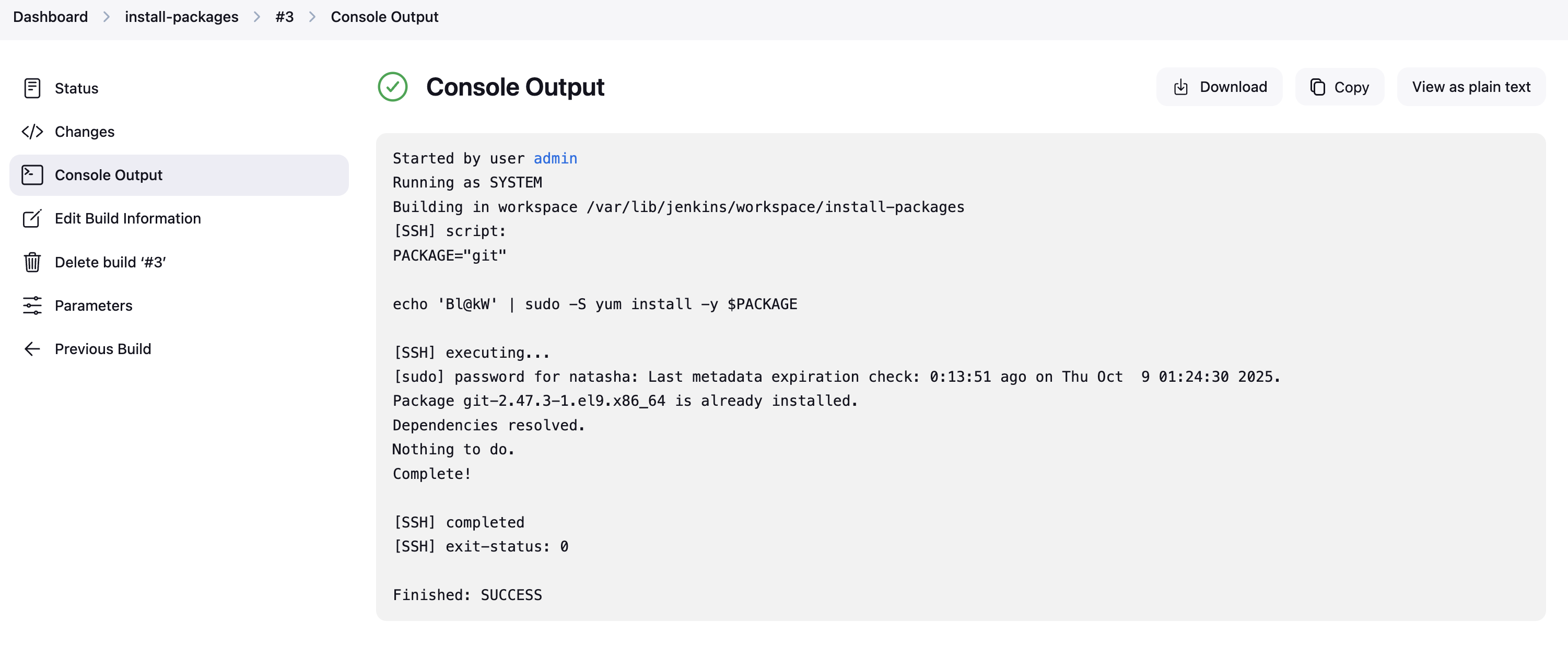1568x657 pixels.
Task: Go to the Dashboard breadcrumb link
Action: tap(51, 17)
